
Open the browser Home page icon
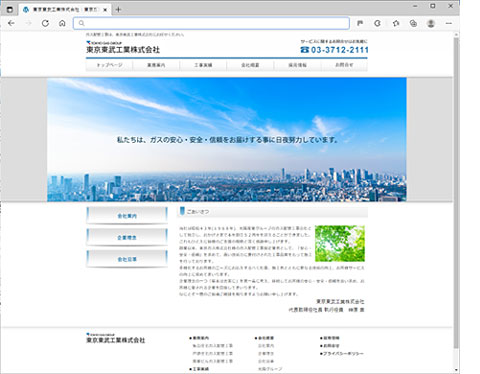point(62,23)
